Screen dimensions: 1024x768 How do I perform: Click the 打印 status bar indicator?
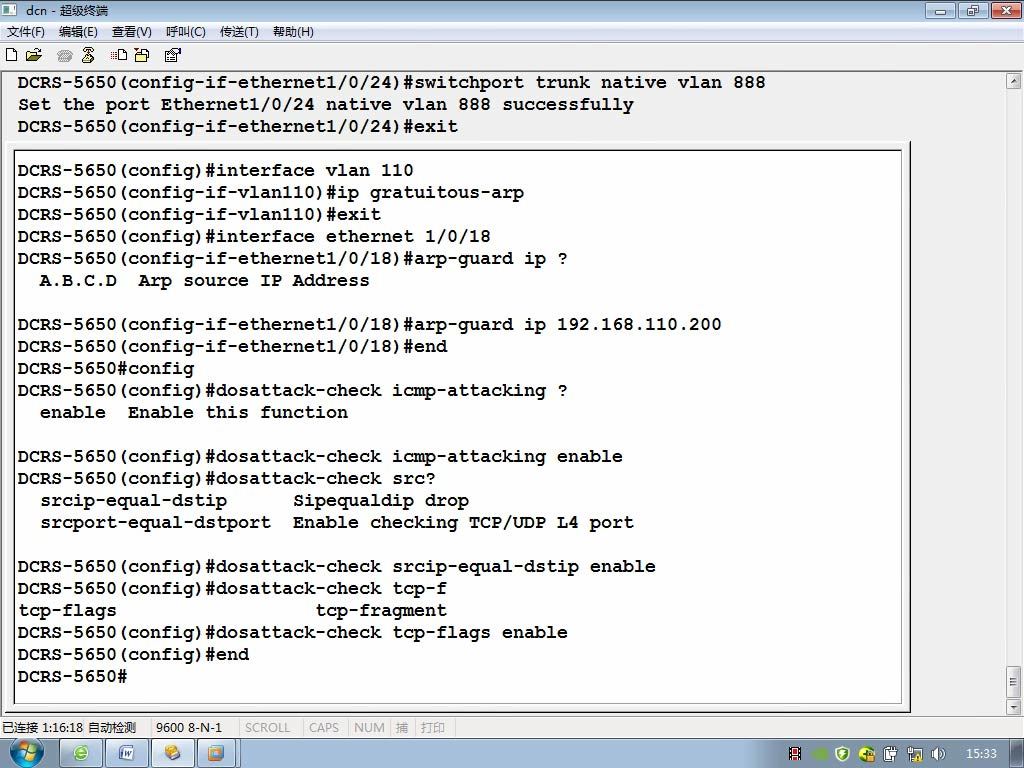click(x=432, y=727)
